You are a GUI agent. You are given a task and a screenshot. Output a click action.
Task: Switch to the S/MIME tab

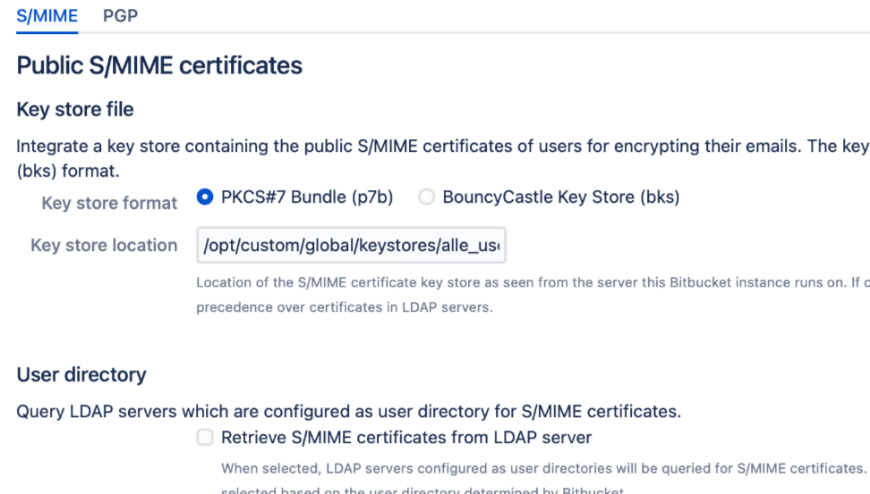click(x=46, y=15)
